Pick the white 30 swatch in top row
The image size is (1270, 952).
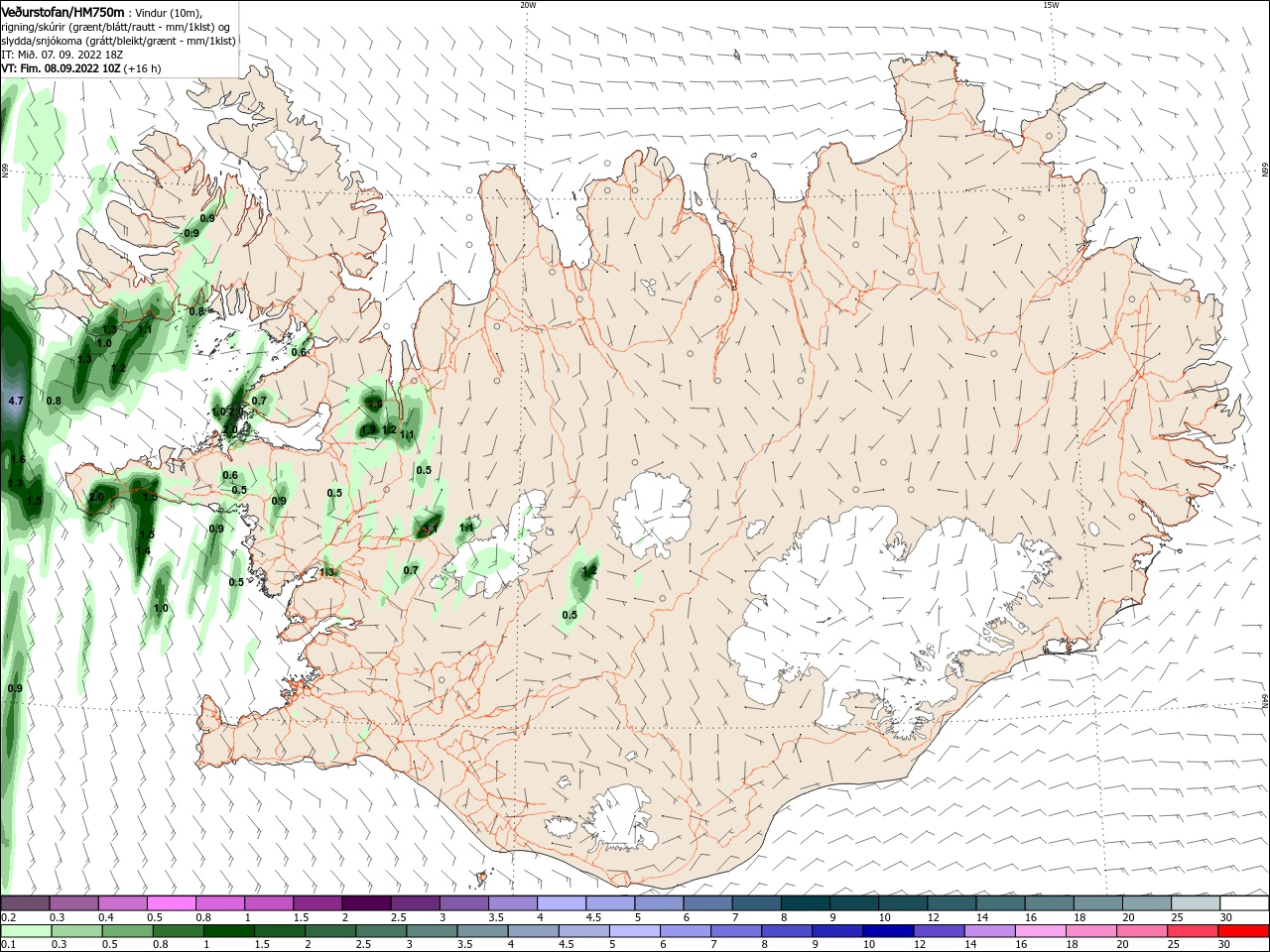1243,903
